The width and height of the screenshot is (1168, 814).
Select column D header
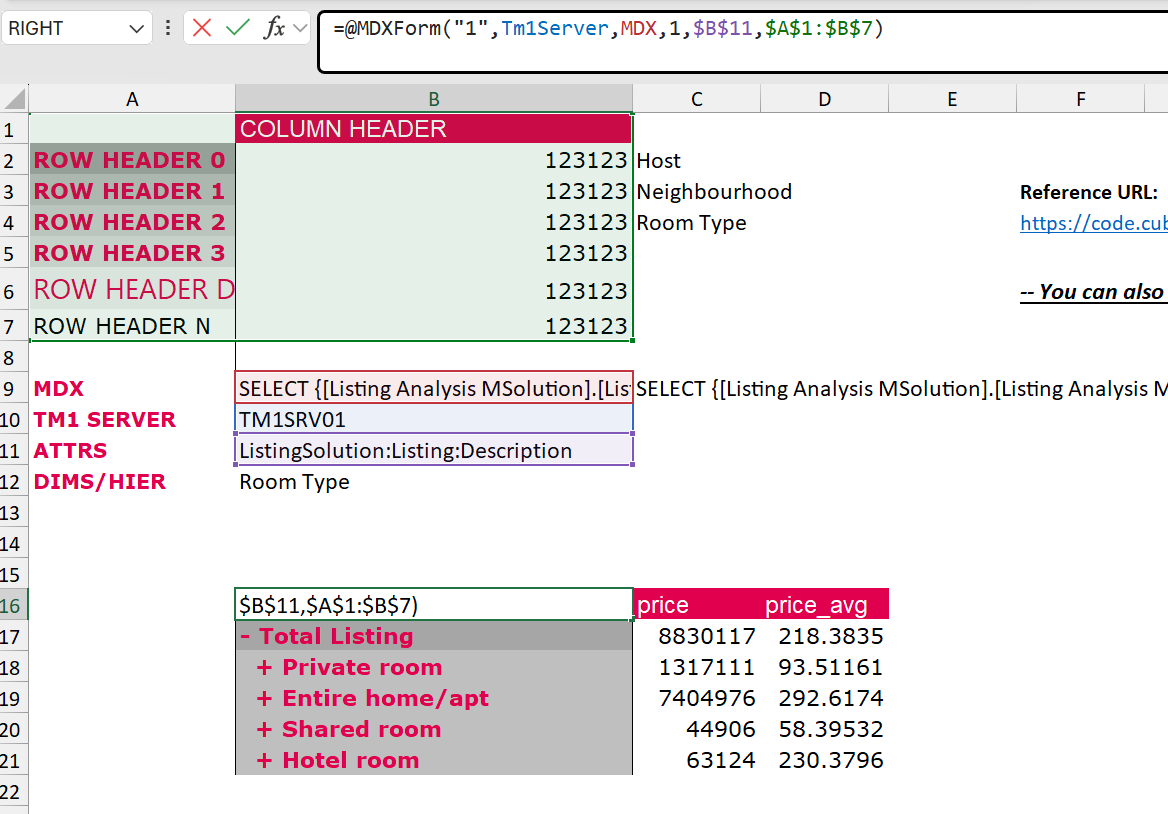[825, 99]
